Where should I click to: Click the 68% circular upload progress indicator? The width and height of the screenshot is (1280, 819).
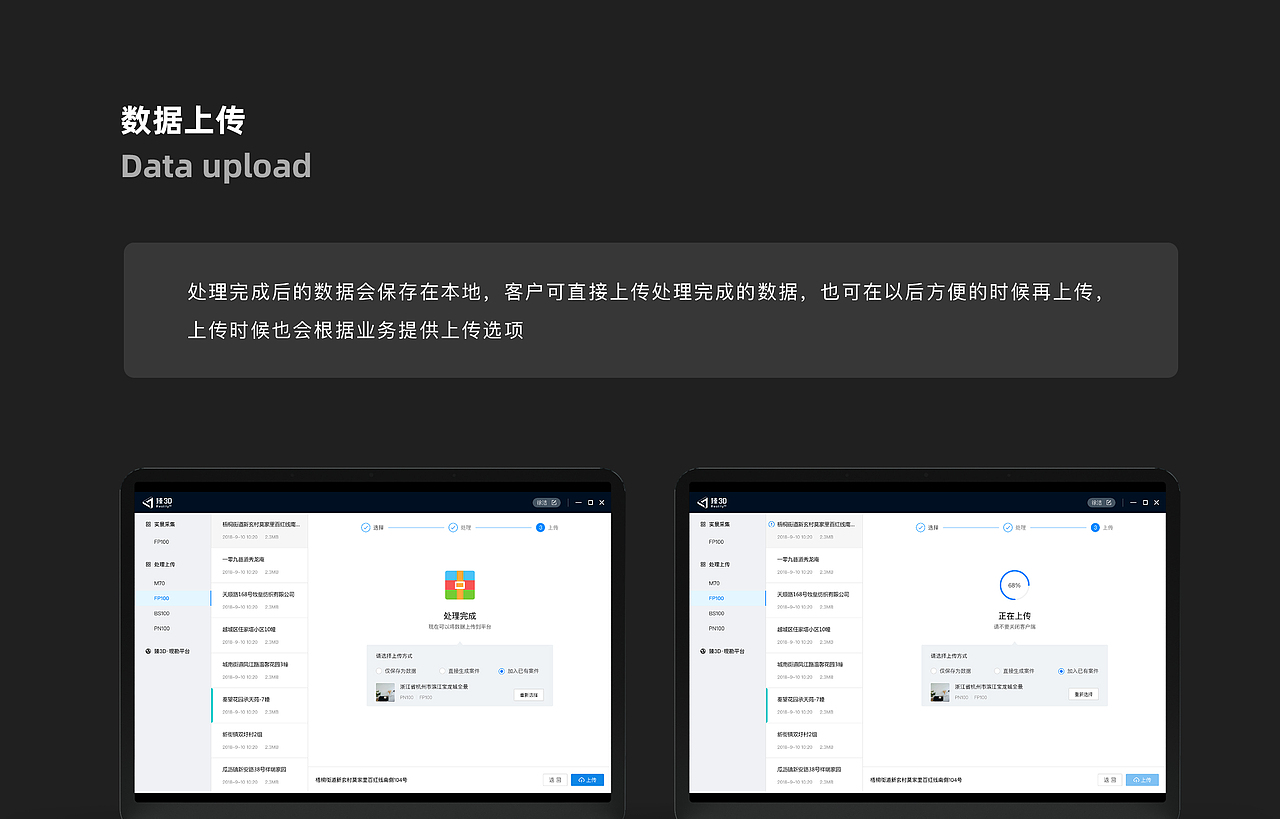click(1013, 585)
